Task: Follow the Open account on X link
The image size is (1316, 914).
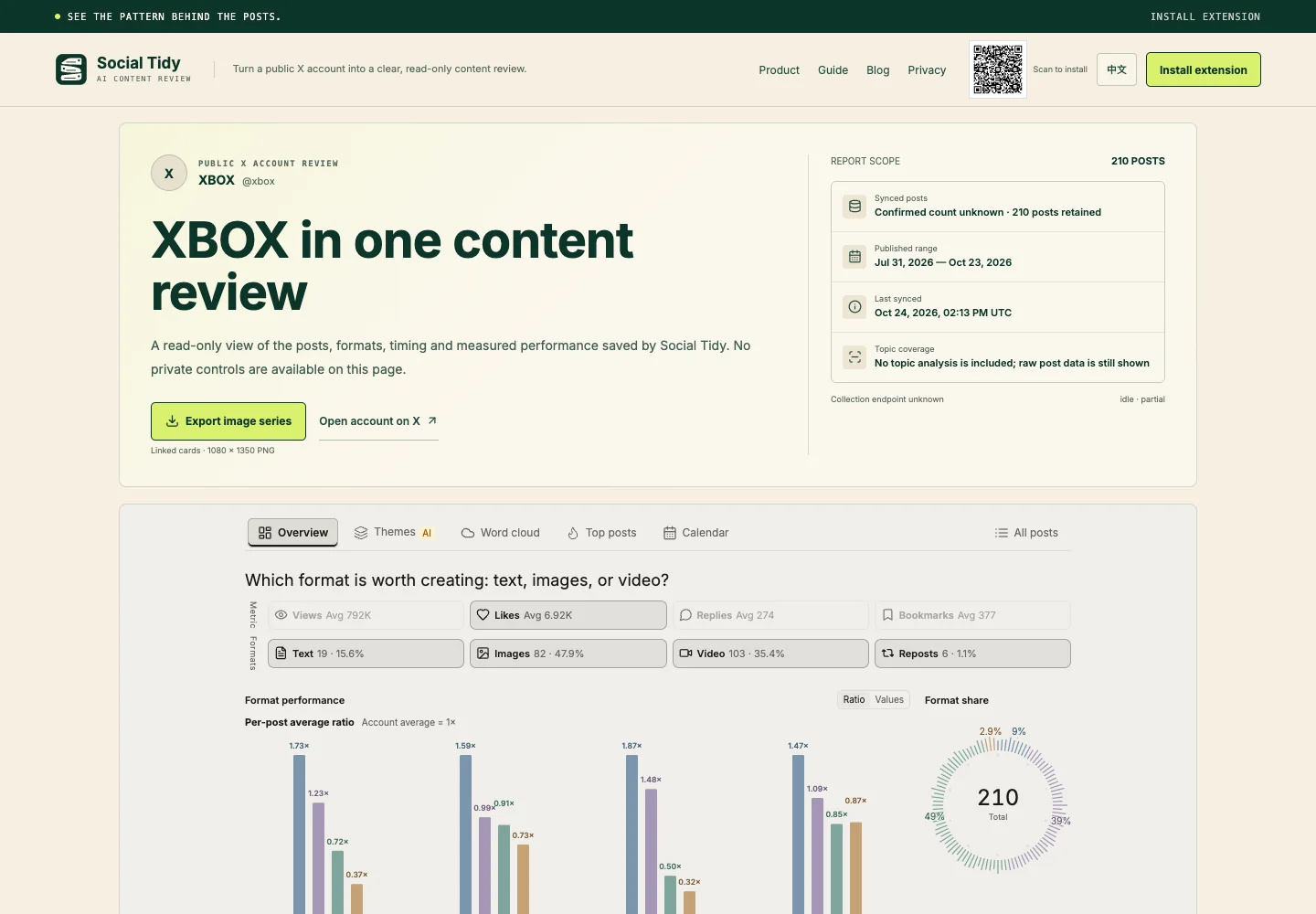Action: tap(378, 421)
